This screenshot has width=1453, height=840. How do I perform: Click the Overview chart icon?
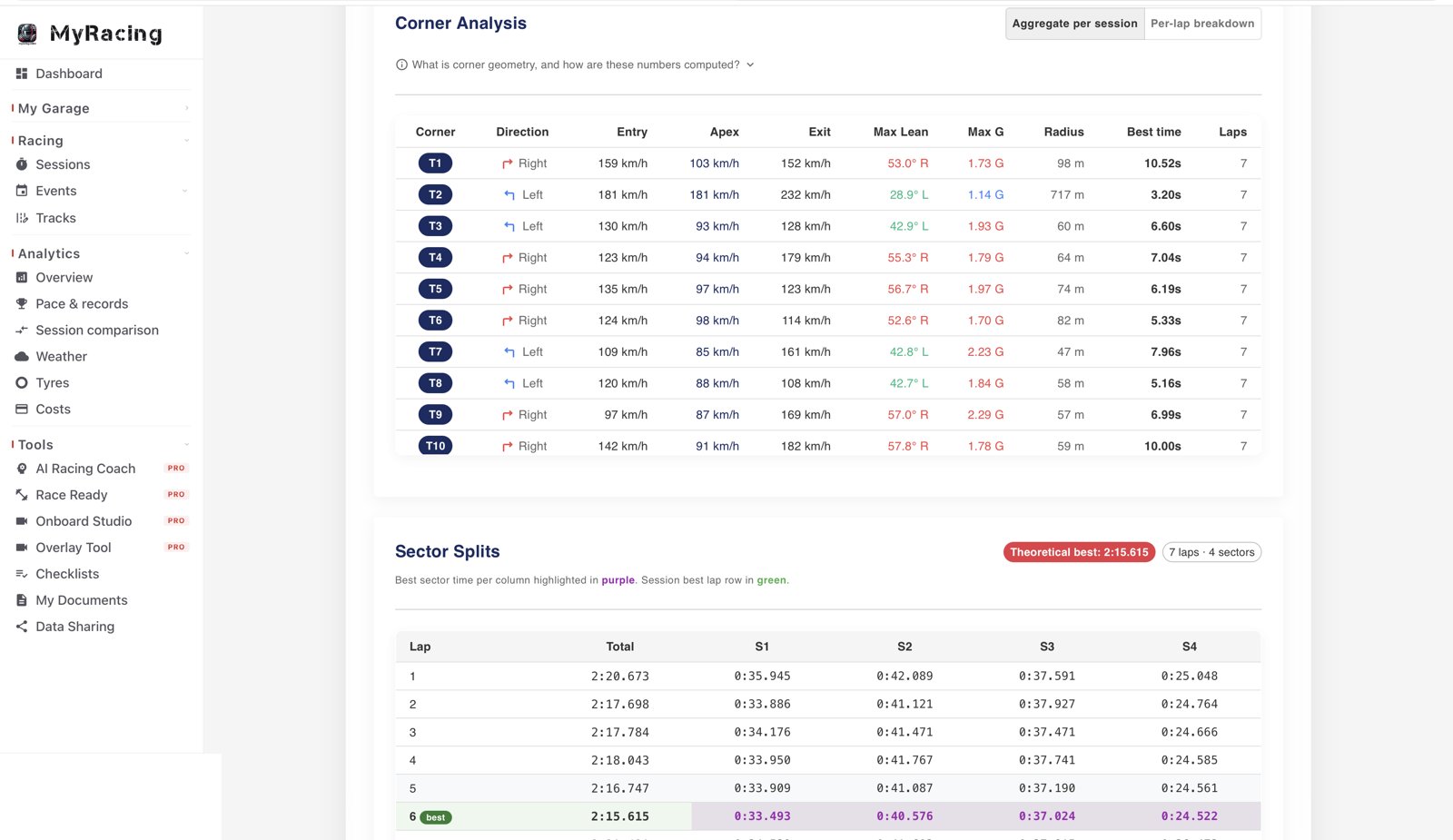pyautogui.click(x=22, y=278)
